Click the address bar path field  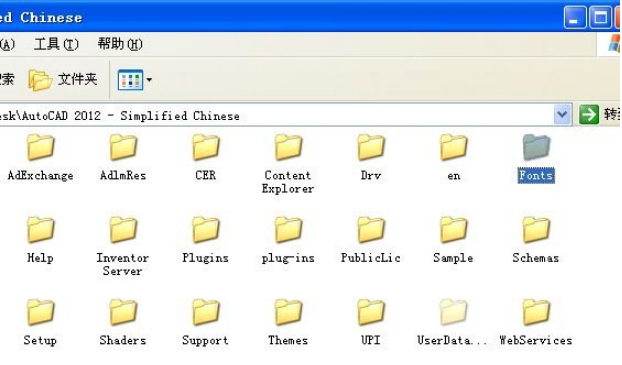[x=276, y=115]
